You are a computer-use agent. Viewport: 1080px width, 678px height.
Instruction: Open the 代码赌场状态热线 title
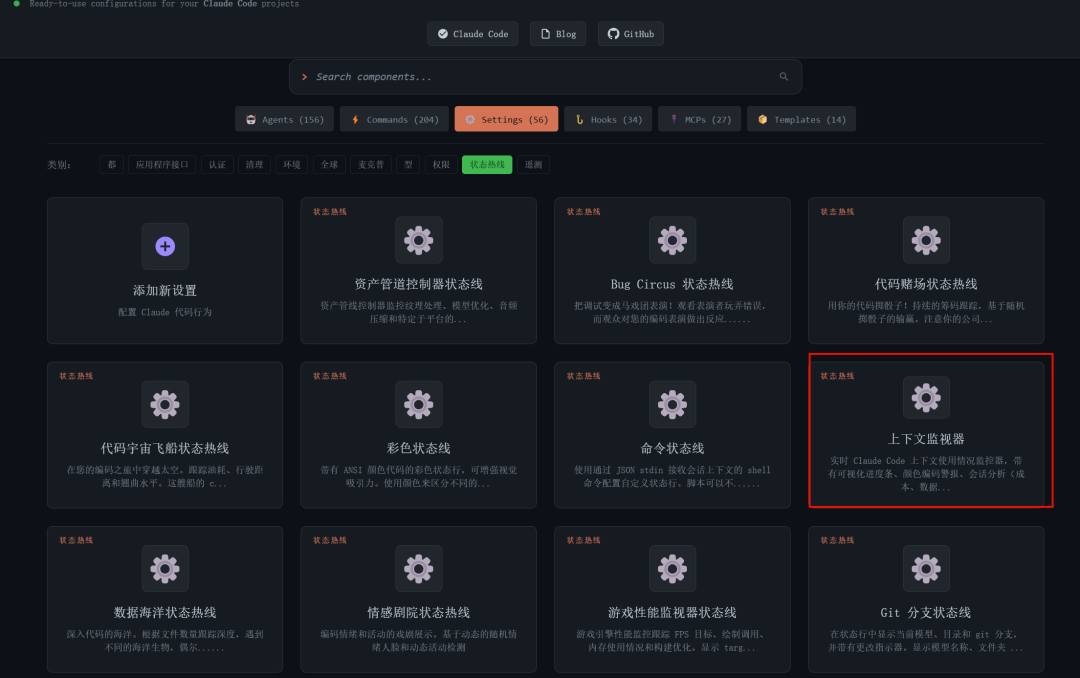pos(926,284)
